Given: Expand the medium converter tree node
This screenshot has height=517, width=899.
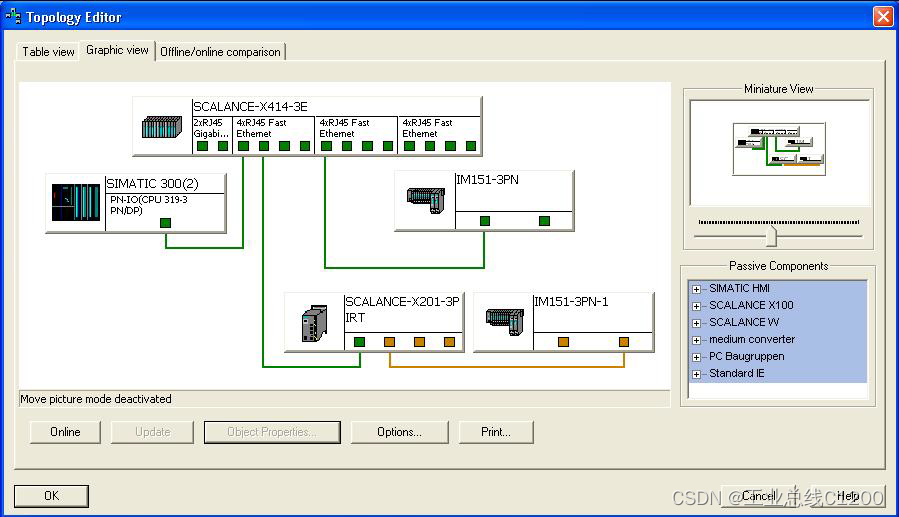Looking at the screenshot, I should [696, 340].
